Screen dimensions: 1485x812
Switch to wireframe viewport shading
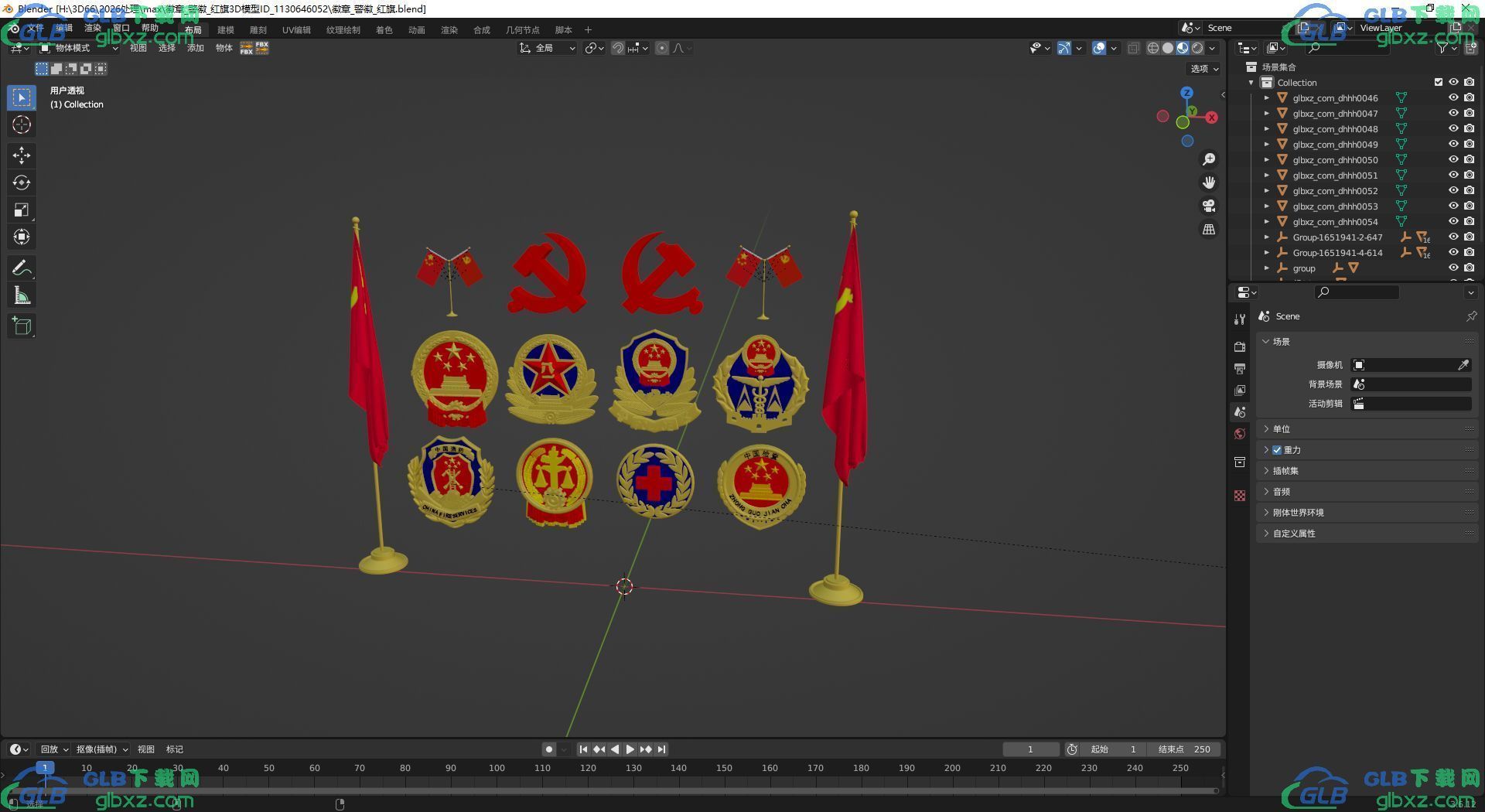(1153, 48)
